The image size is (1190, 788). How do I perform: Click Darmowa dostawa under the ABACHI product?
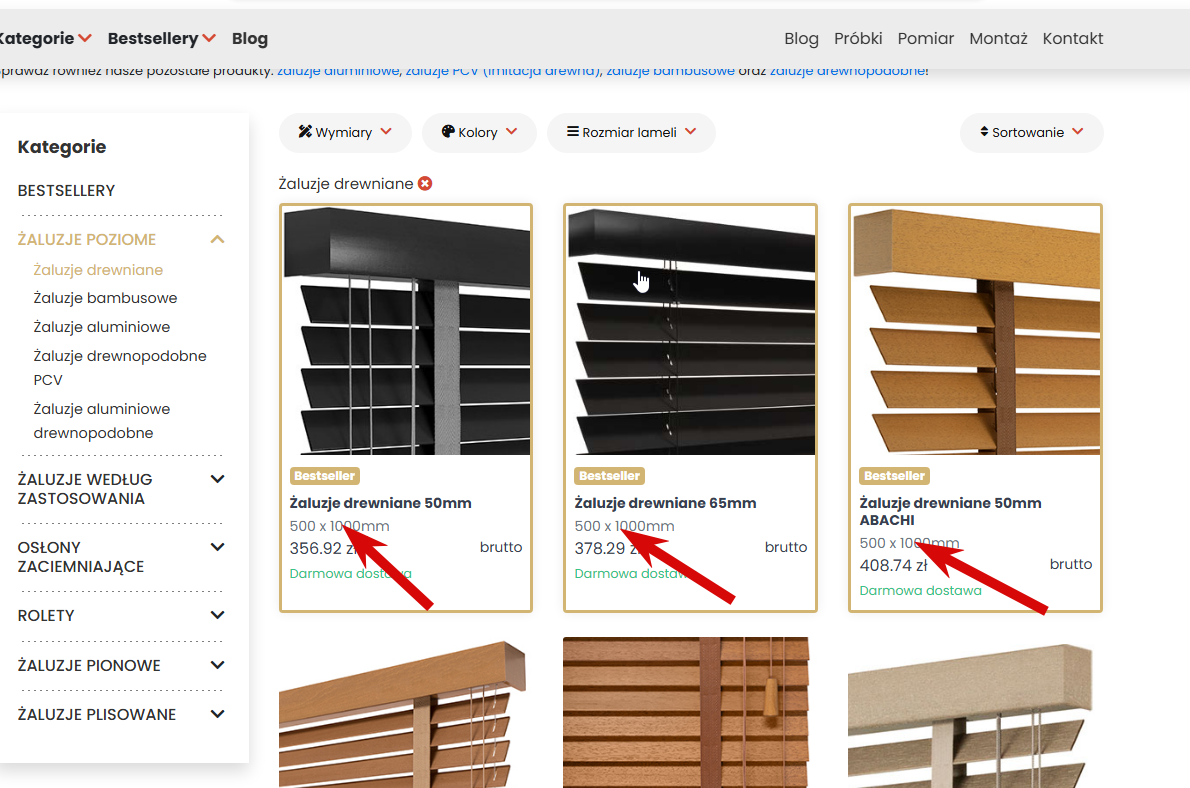tap(920, 591)
